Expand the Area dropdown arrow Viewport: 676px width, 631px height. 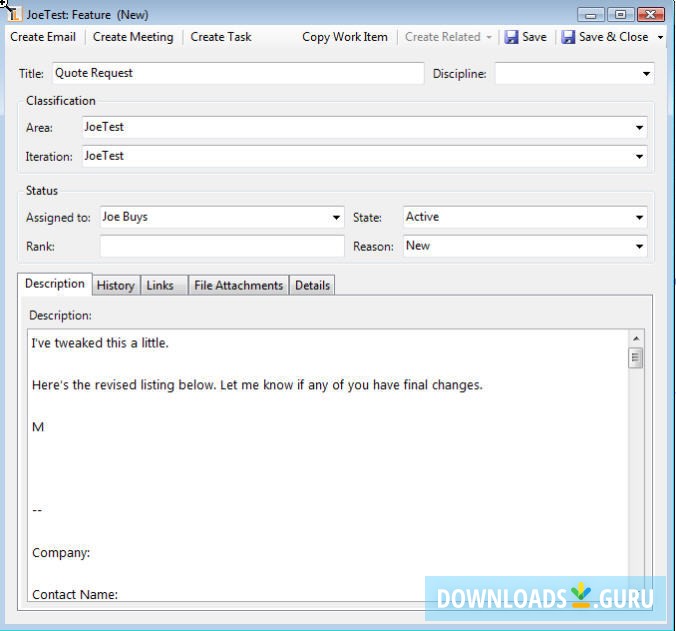point(639,128)
